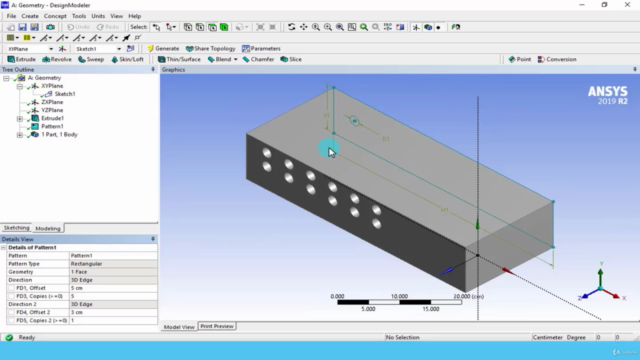
Task: Tick the FD5, Copies 2 parameter checkbox
Action: pos(11,321)
